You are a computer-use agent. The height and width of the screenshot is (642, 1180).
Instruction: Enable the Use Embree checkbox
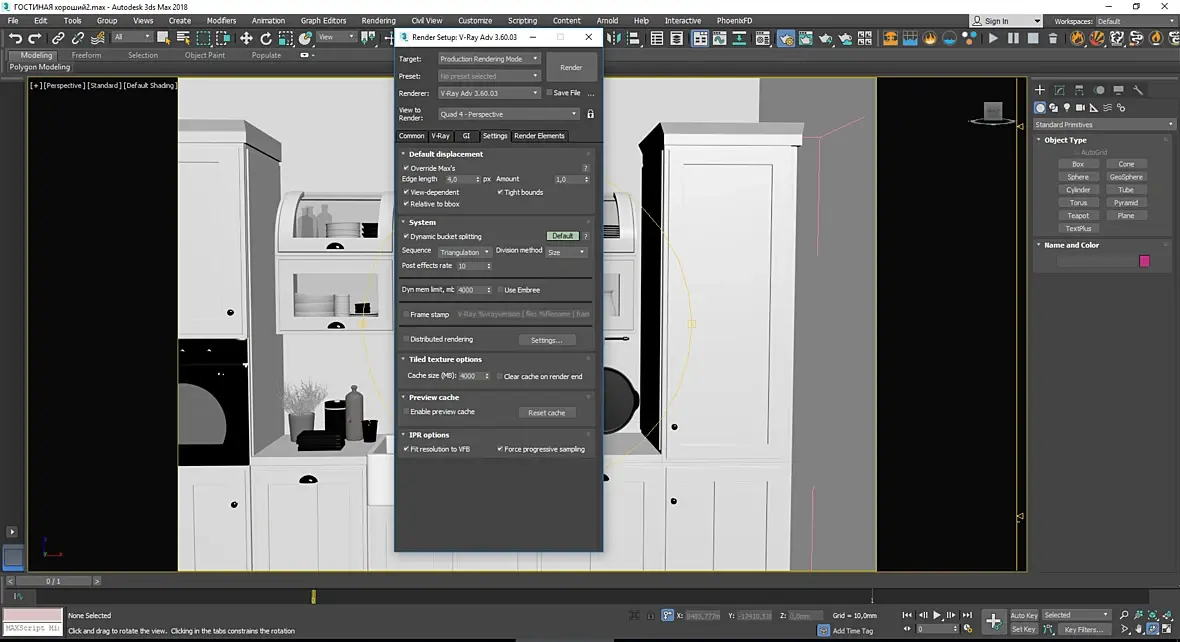(500, 290)
